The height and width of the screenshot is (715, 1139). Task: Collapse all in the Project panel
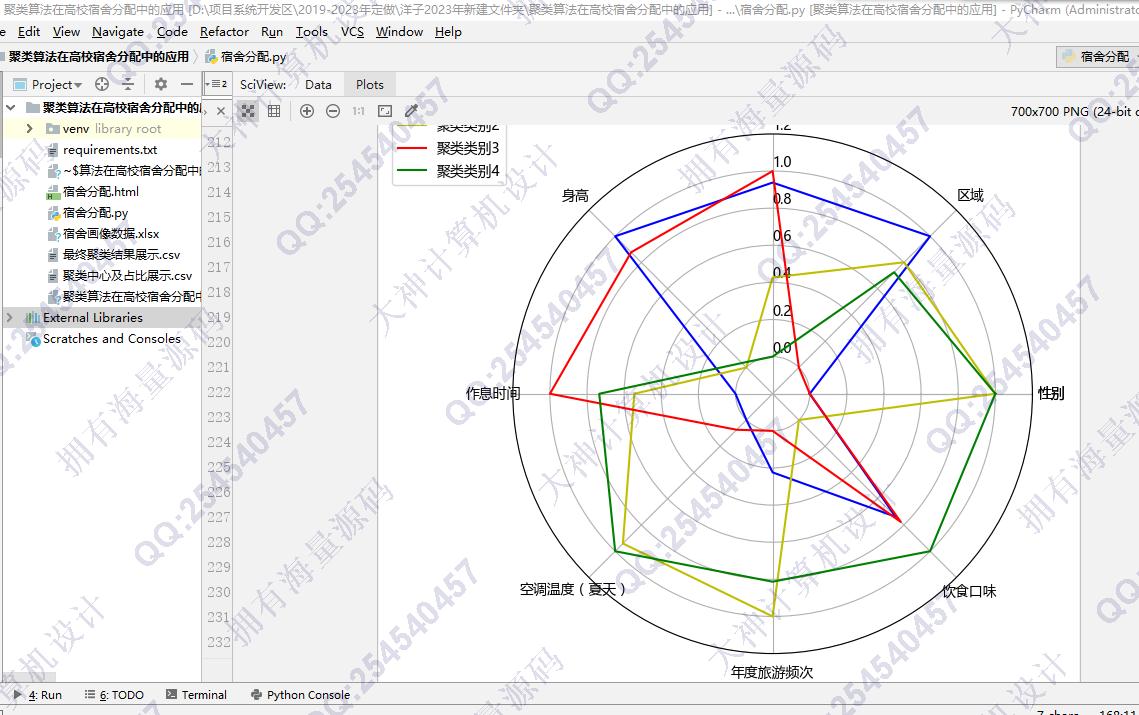point(128,85)
